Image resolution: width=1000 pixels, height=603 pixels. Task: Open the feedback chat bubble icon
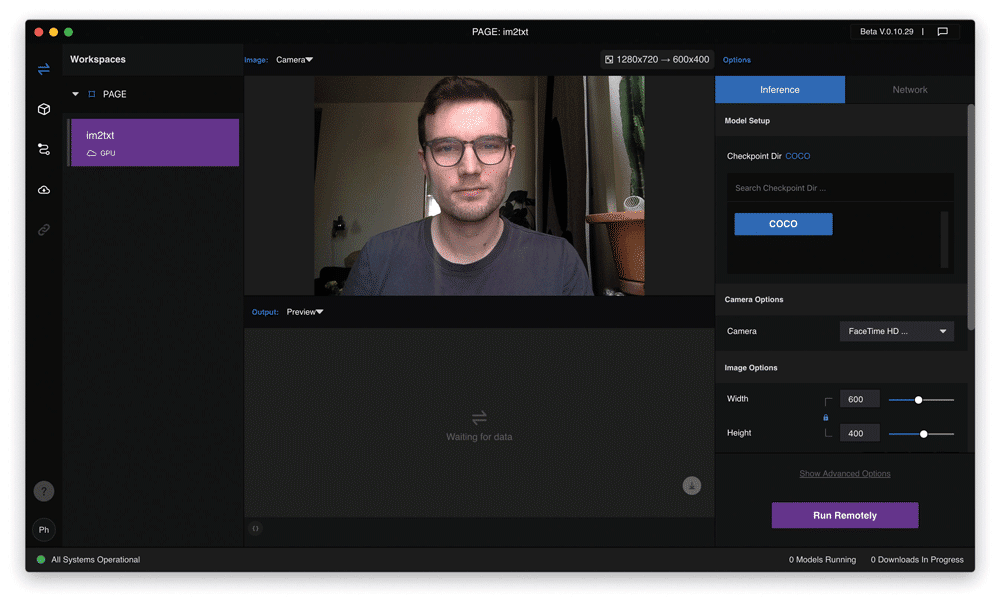point(942,32)
